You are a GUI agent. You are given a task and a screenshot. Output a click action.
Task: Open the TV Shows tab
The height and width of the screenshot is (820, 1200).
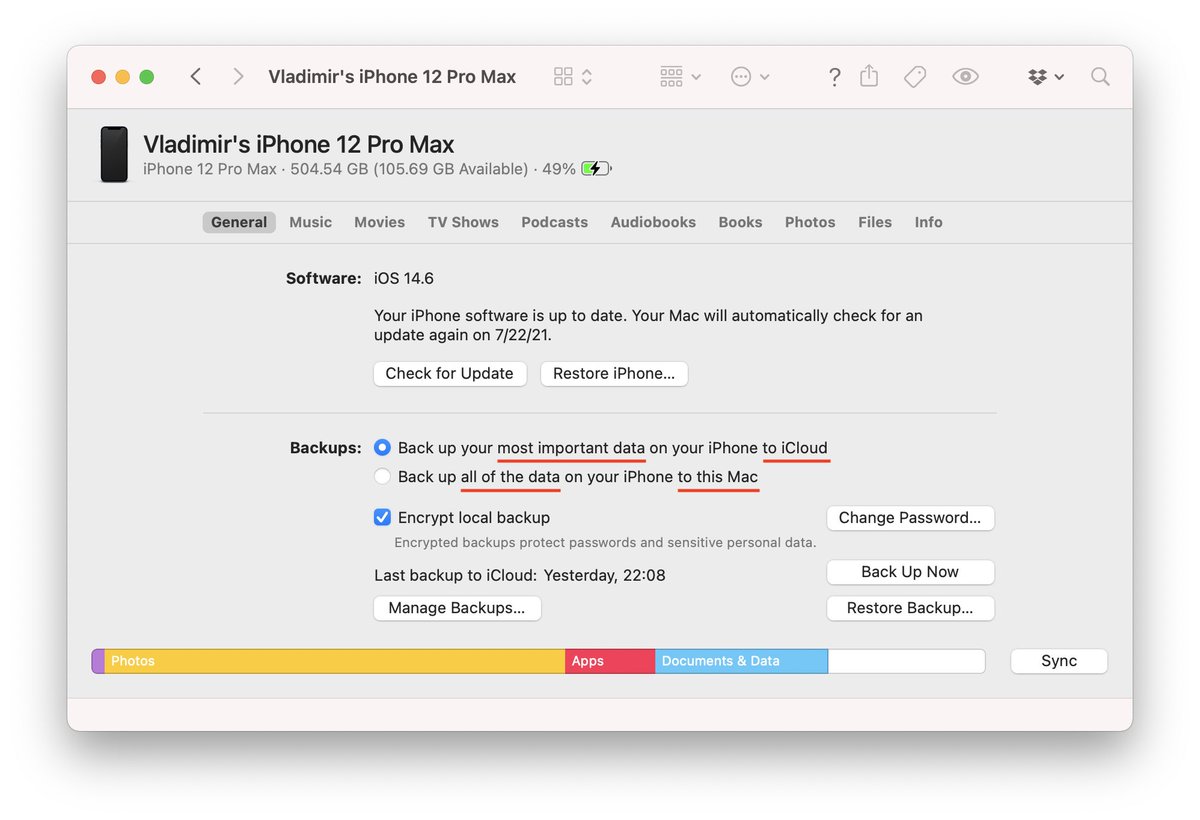click(463, 222)
